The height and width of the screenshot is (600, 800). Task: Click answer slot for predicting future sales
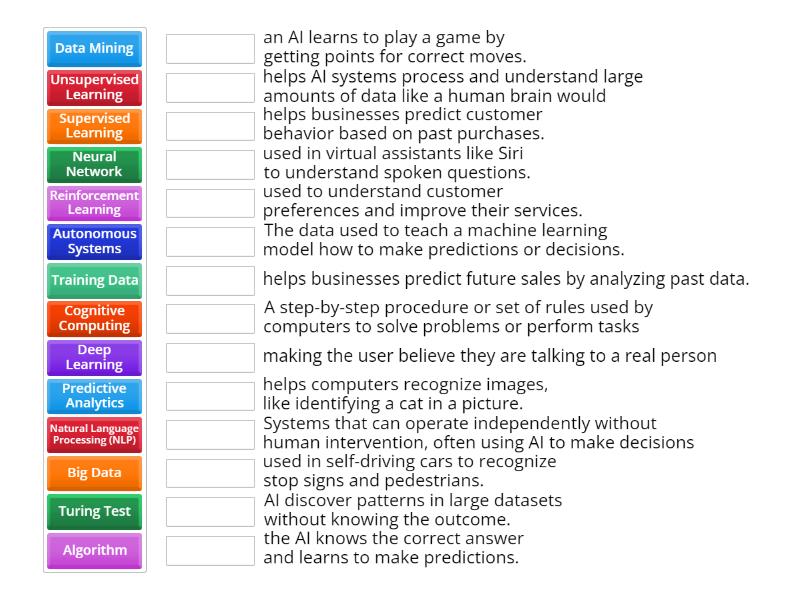[210, 280]
